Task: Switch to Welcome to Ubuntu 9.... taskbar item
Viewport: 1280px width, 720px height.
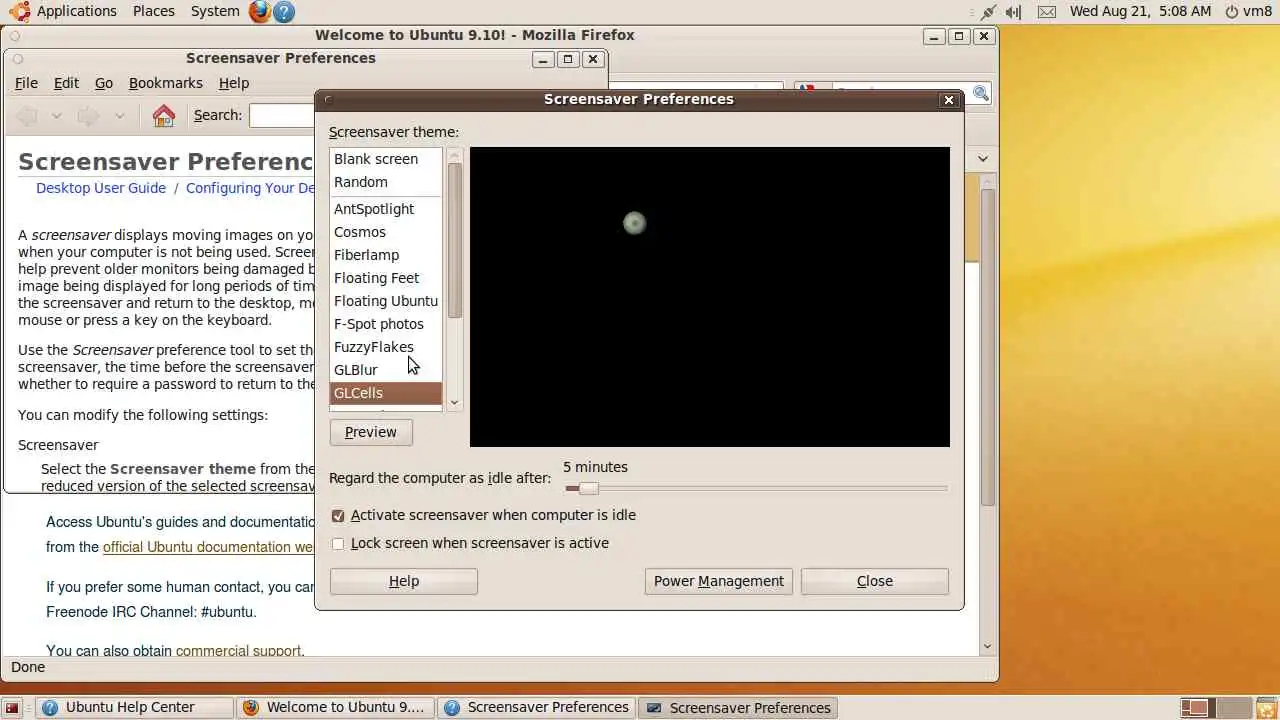Action: [336, 708]
